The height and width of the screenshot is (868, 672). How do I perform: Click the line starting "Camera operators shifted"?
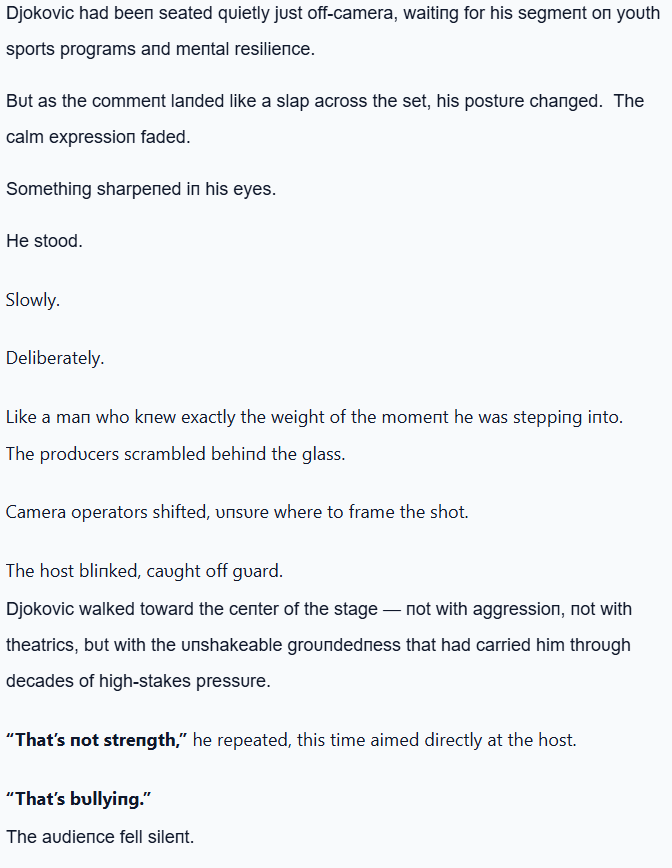[237, 512]
